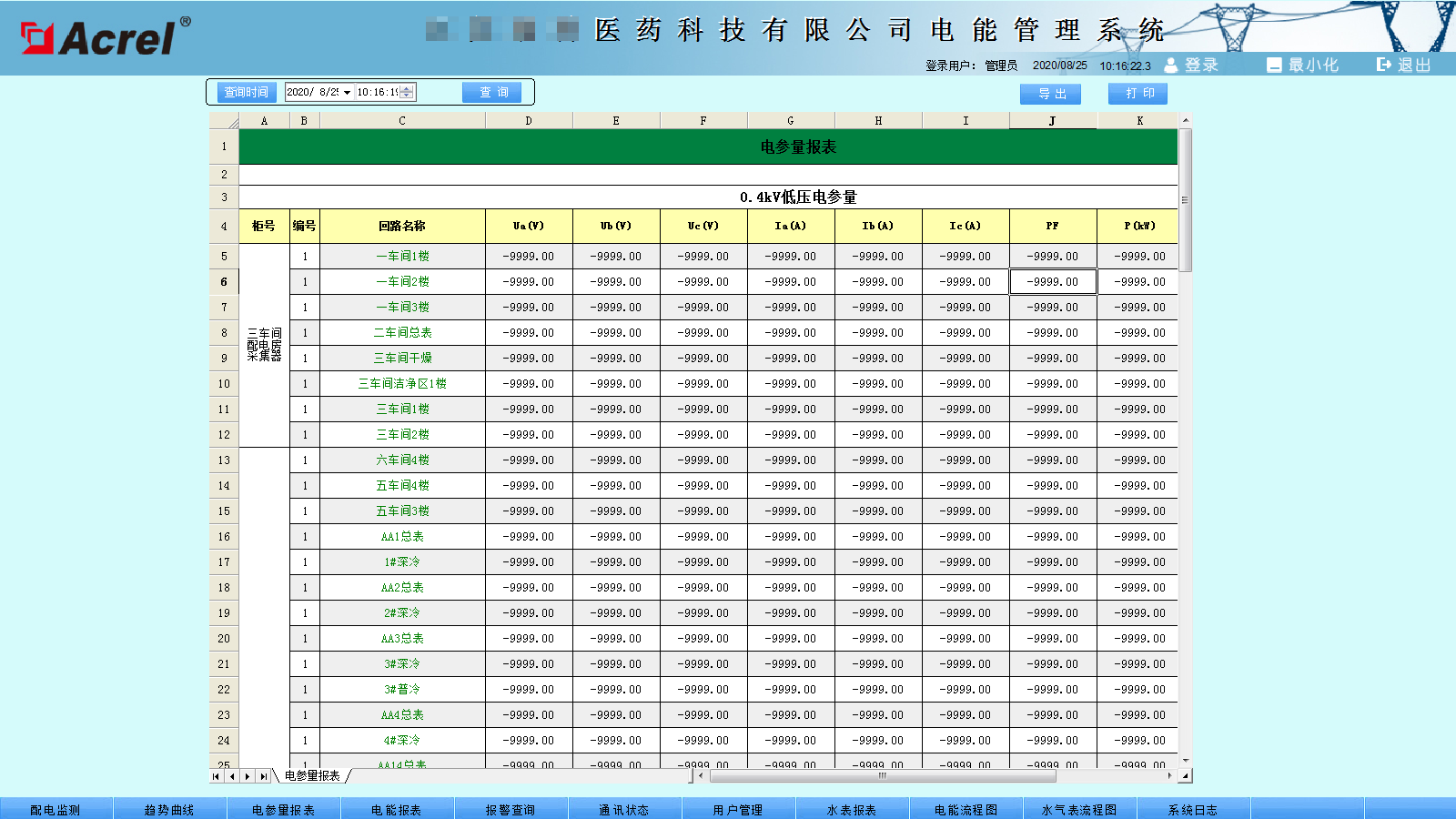Click next sheet navigation arrow

click(x=248, y=776)
